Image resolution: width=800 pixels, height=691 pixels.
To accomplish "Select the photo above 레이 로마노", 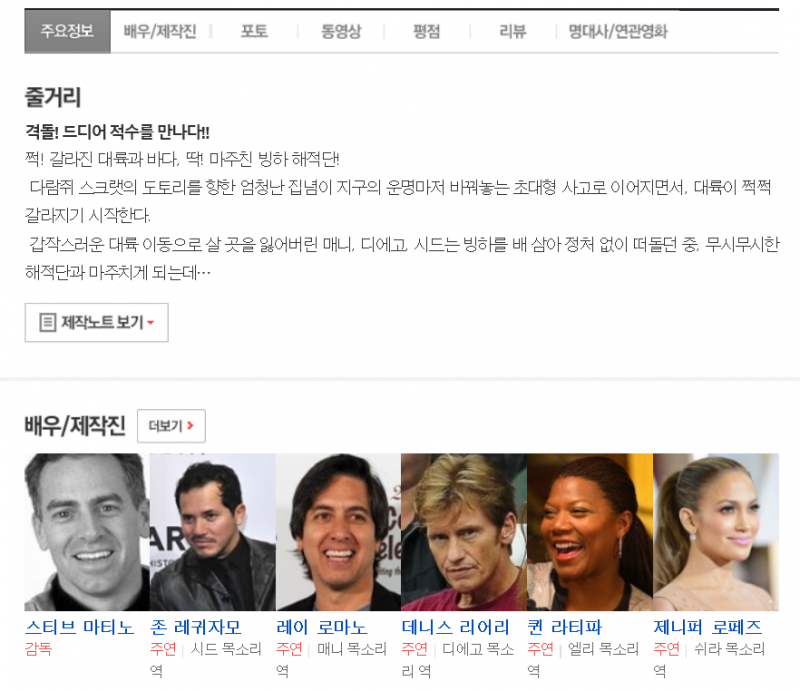I will (338, 532).
